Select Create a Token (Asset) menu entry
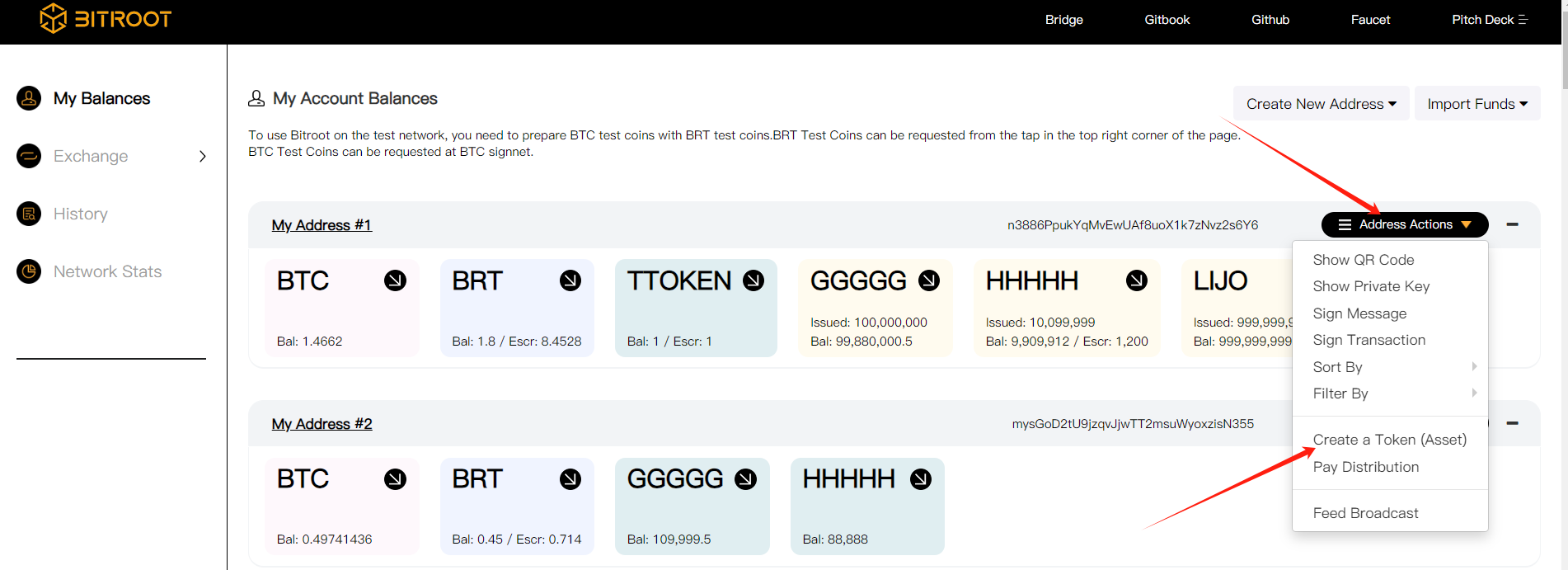This screenshot has width=1568, height=570. coord(1389,440)
